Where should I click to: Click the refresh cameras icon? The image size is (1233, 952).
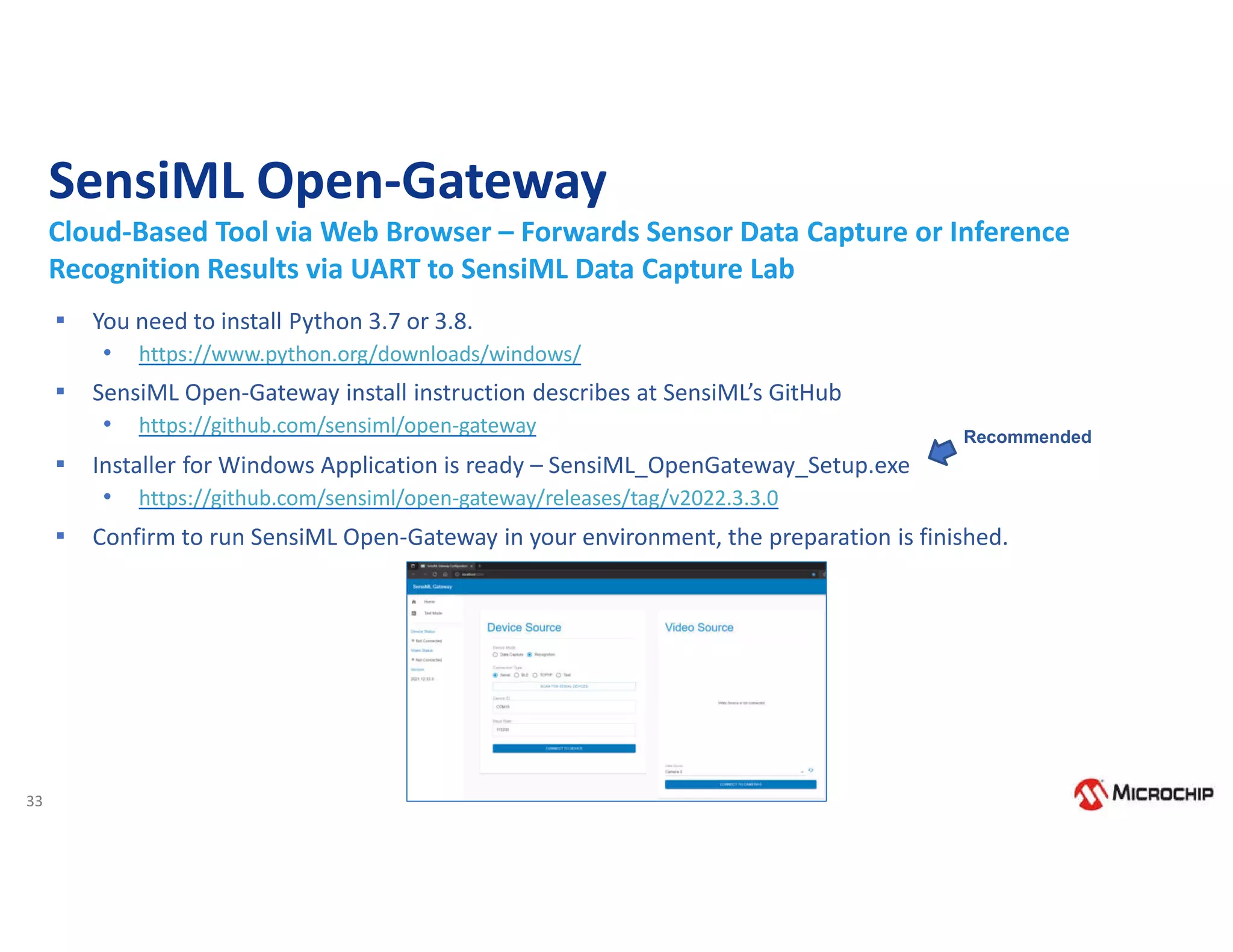tap(811, 770)
